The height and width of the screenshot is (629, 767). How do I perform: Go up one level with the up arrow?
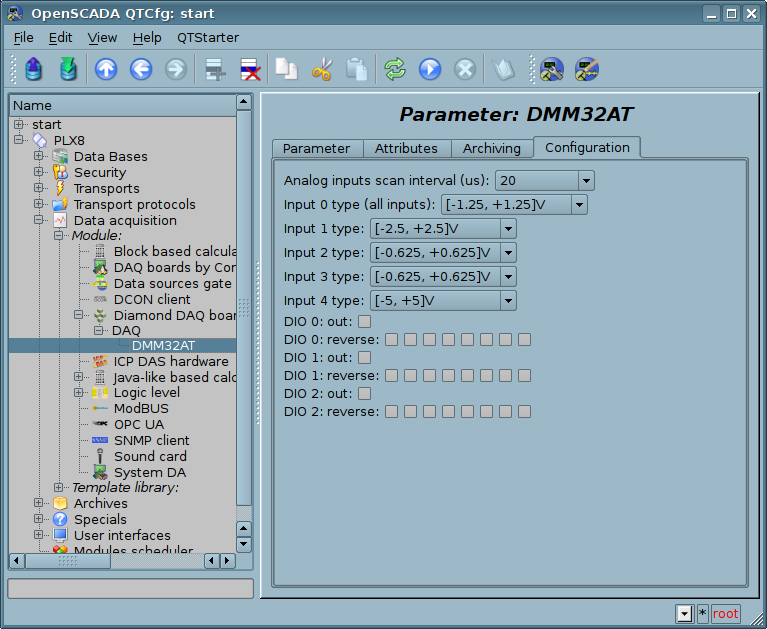click(x=106, y=69)
